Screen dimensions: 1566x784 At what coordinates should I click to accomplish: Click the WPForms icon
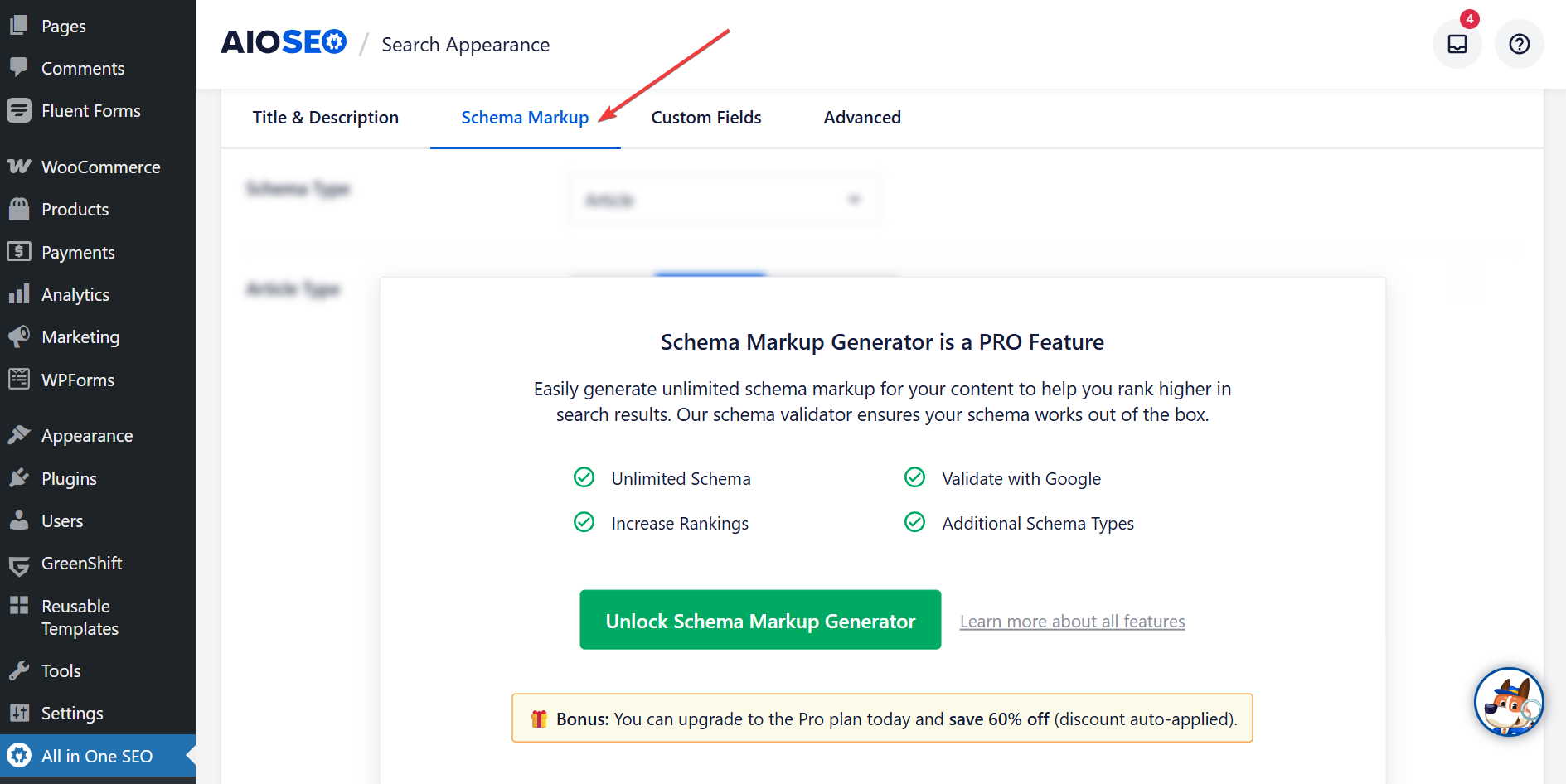18,380
